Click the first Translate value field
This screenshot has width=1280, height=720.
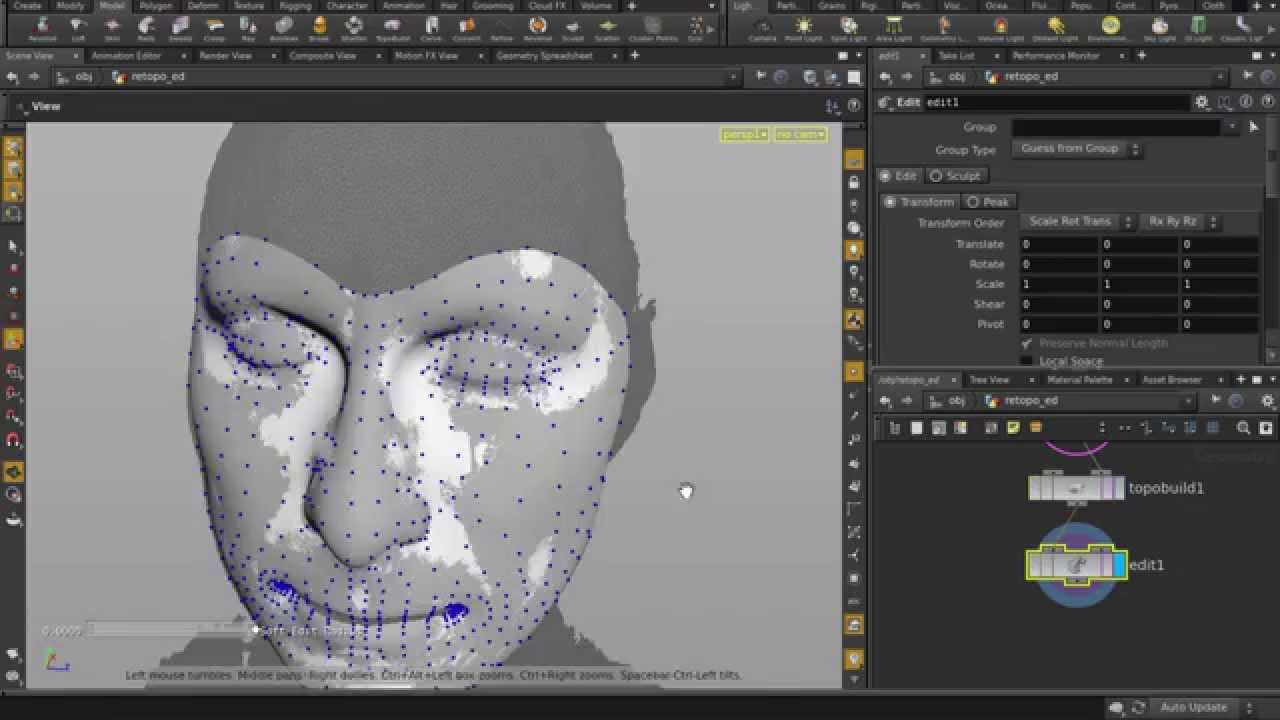(1059, 244)
